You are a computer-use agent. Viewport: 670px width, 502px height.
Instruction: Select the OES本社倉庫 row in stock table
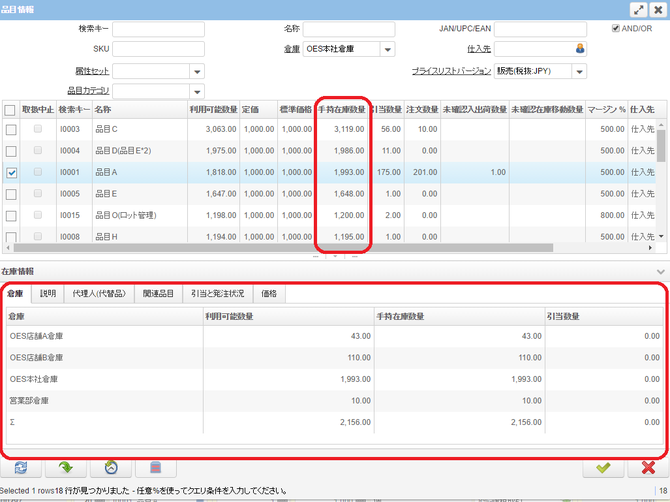(335, 379)
